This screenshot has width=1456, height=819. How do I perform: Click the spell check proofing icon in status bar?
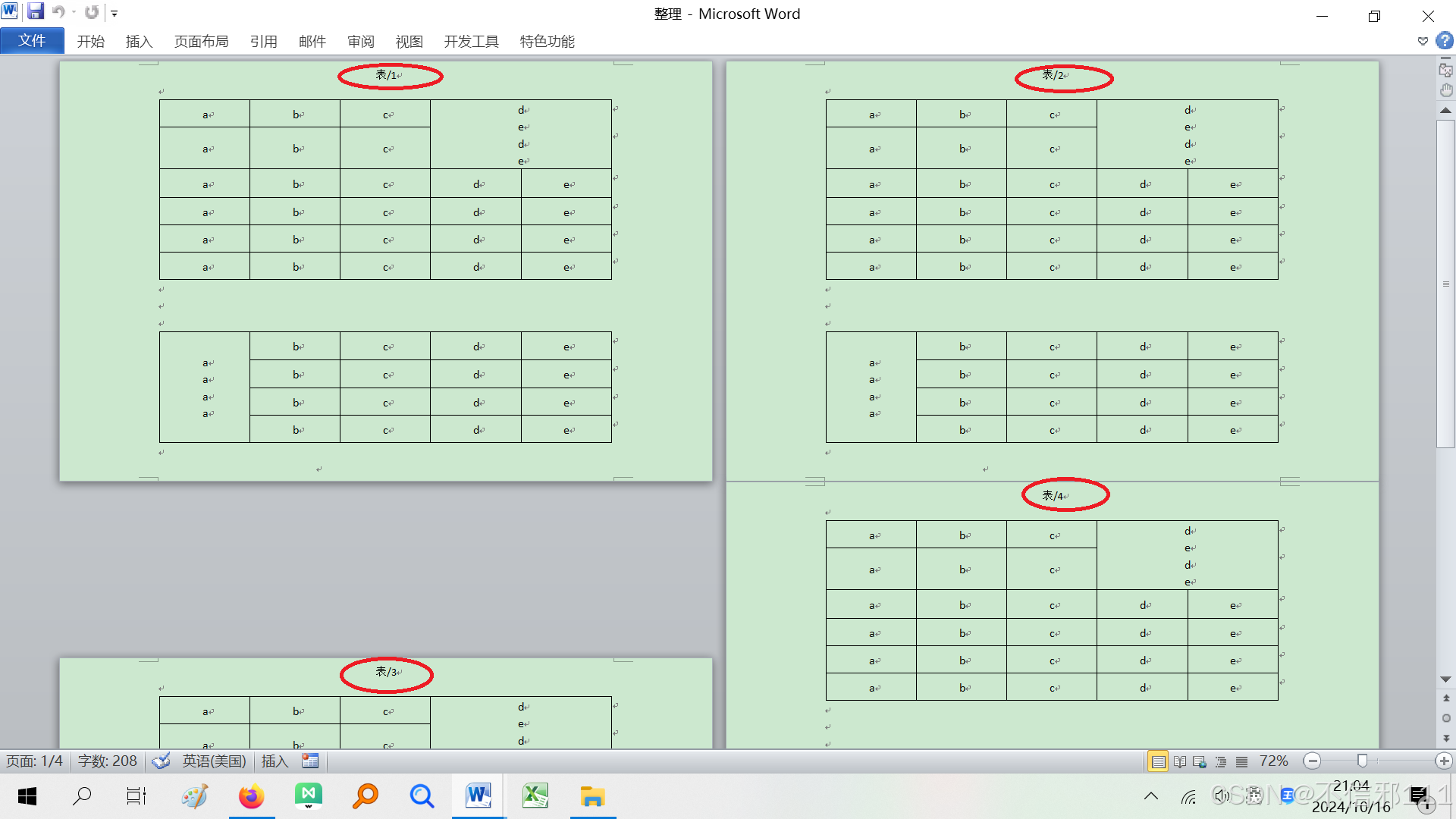161,761
